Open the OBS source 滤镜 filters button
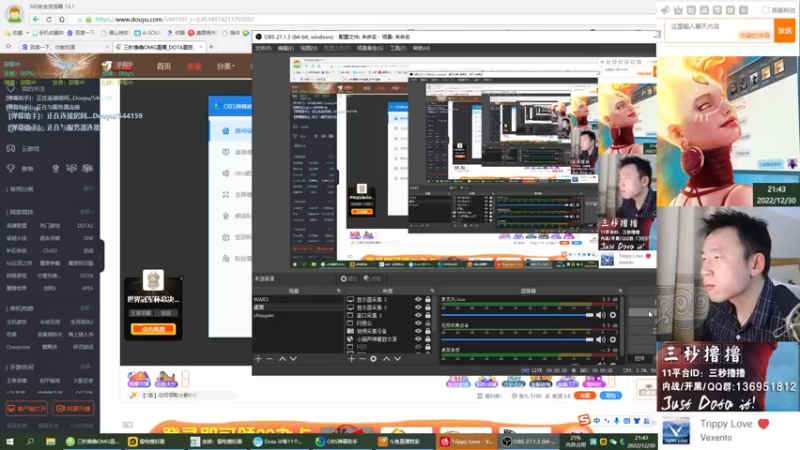This screenshot has width=800, height=450. tap(372, 279)
